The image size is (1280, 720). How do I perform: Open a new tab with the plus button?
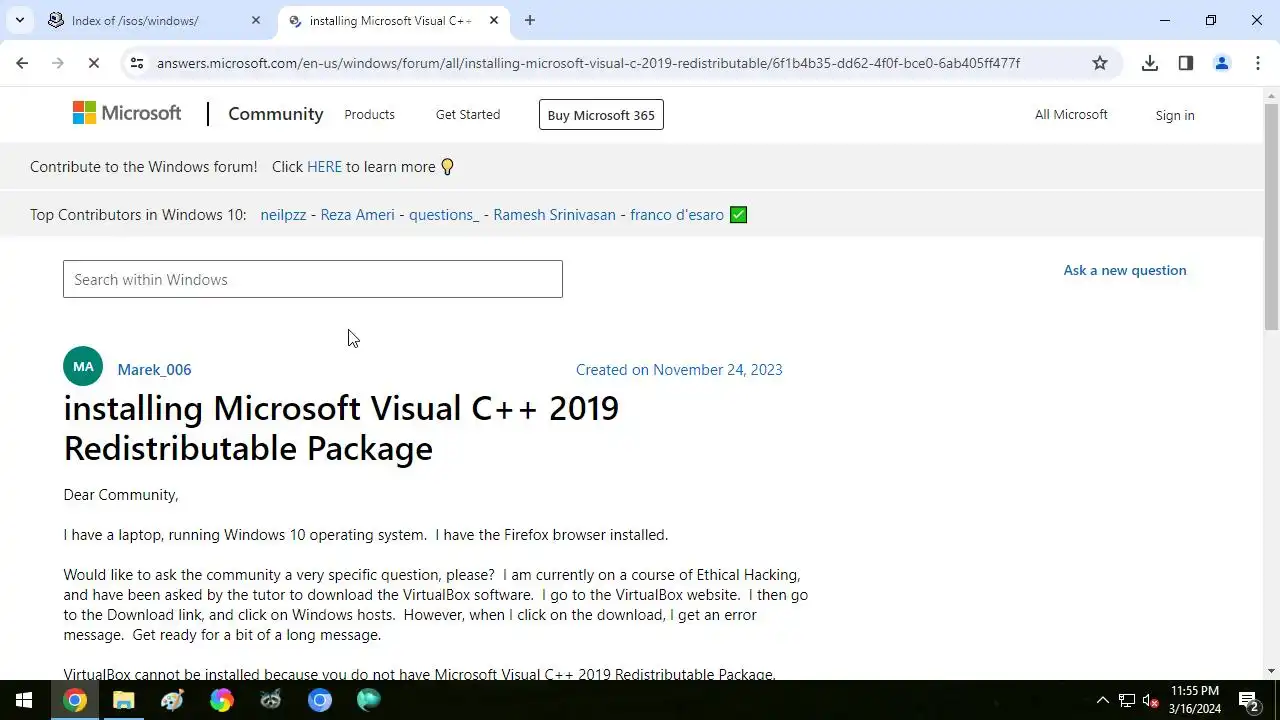[530, 20]
